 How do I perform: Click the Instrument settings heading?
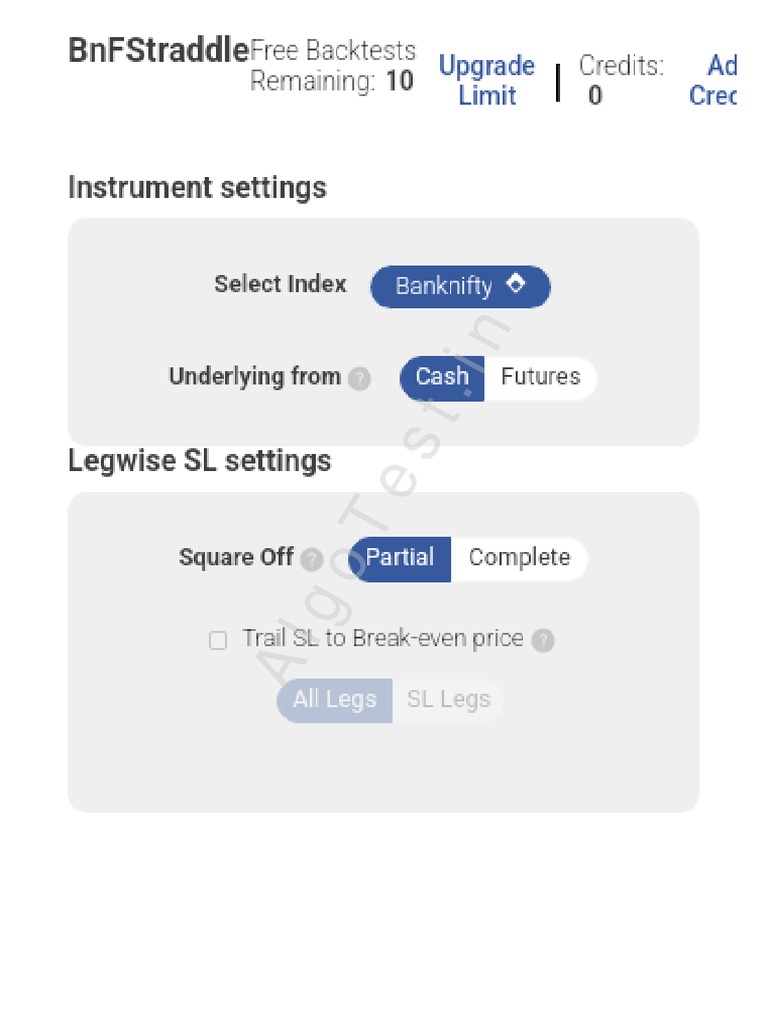197,188
